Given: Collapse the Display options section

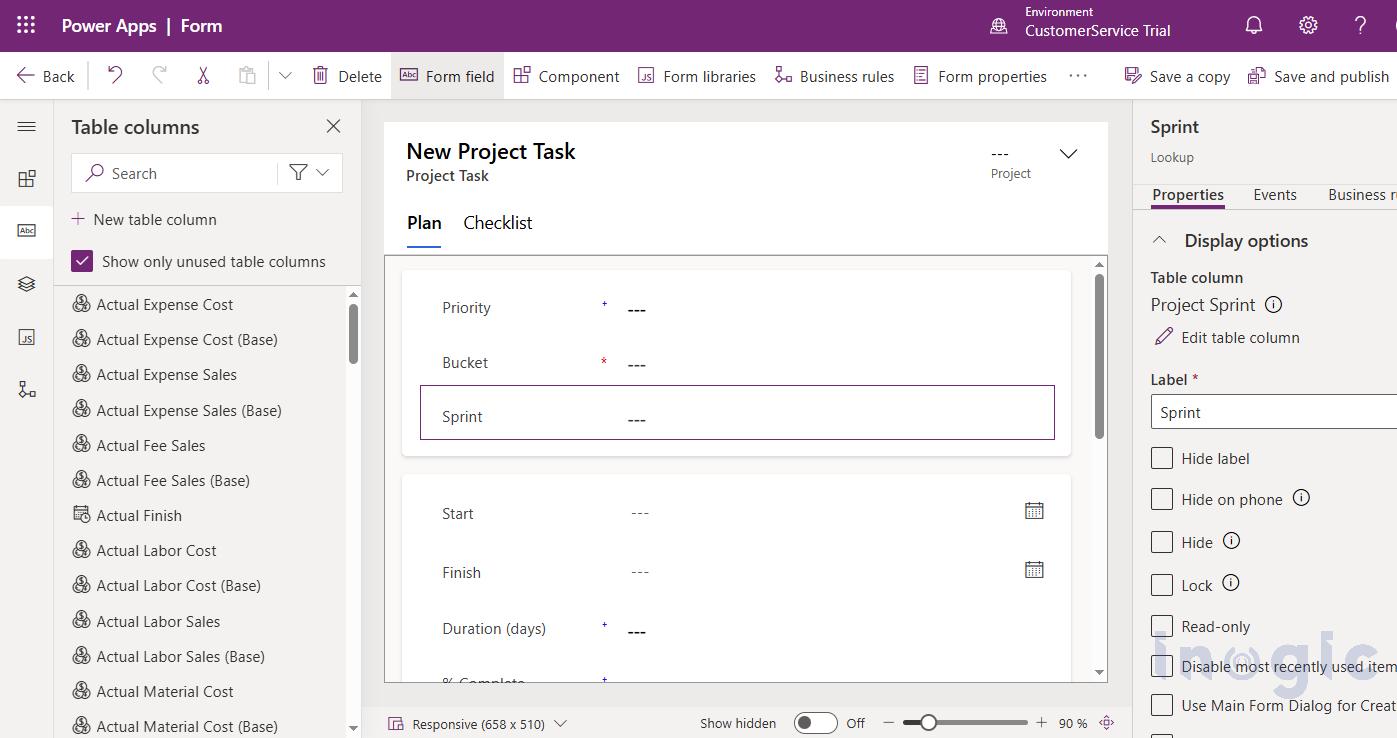Looking at the screenshot, I should [x=1159, y=240].
